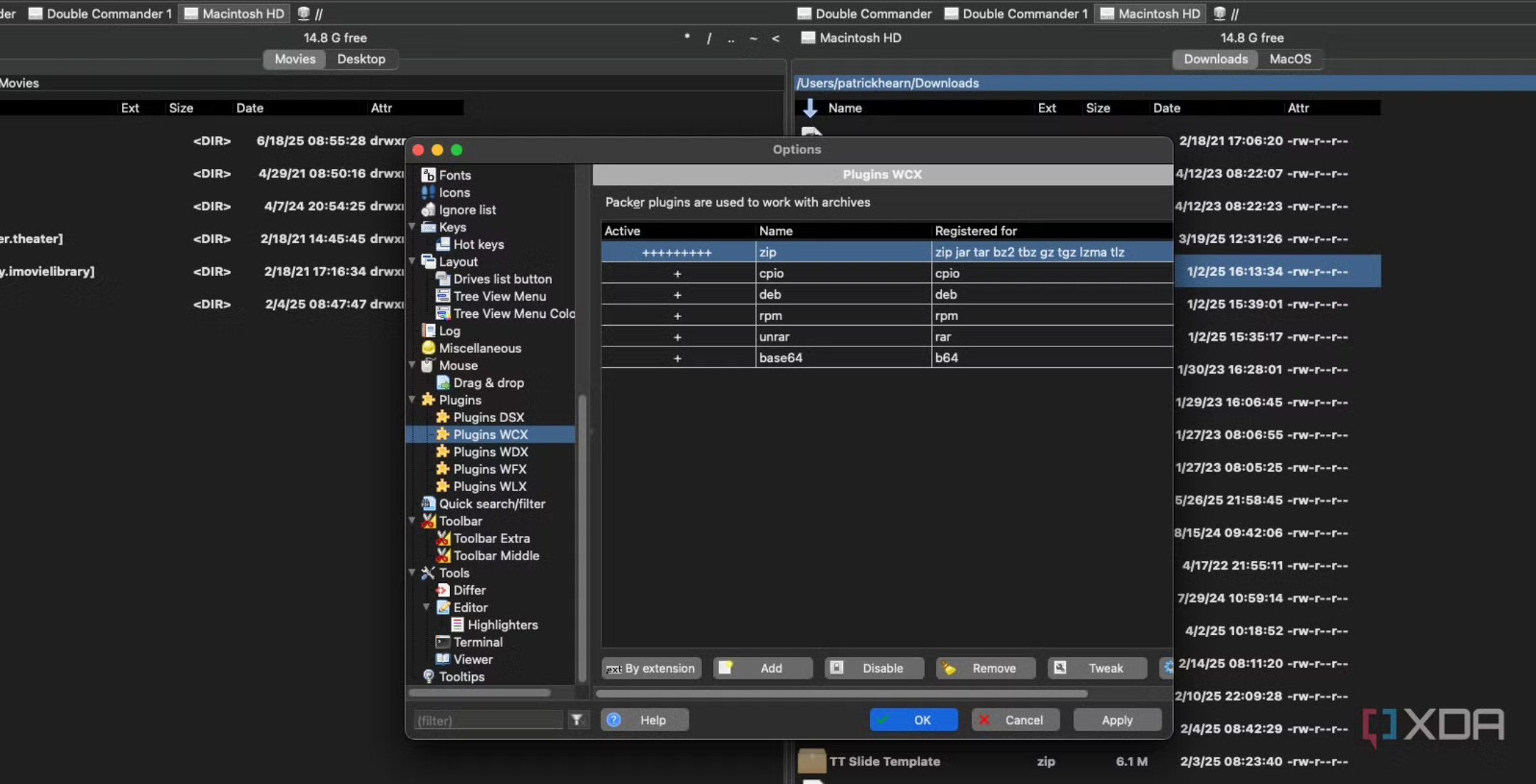The height and width of the screenshot is (784, 1536).
Task: Select the Downloads tab in right panel
Action: click(x=1216, y=59)
